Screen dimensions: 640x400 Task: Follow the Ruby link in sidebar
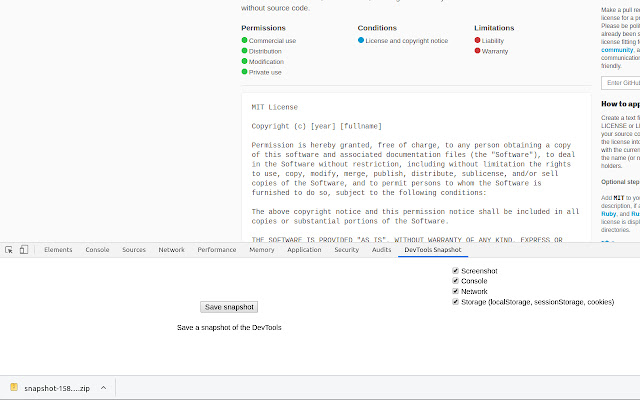608,214
